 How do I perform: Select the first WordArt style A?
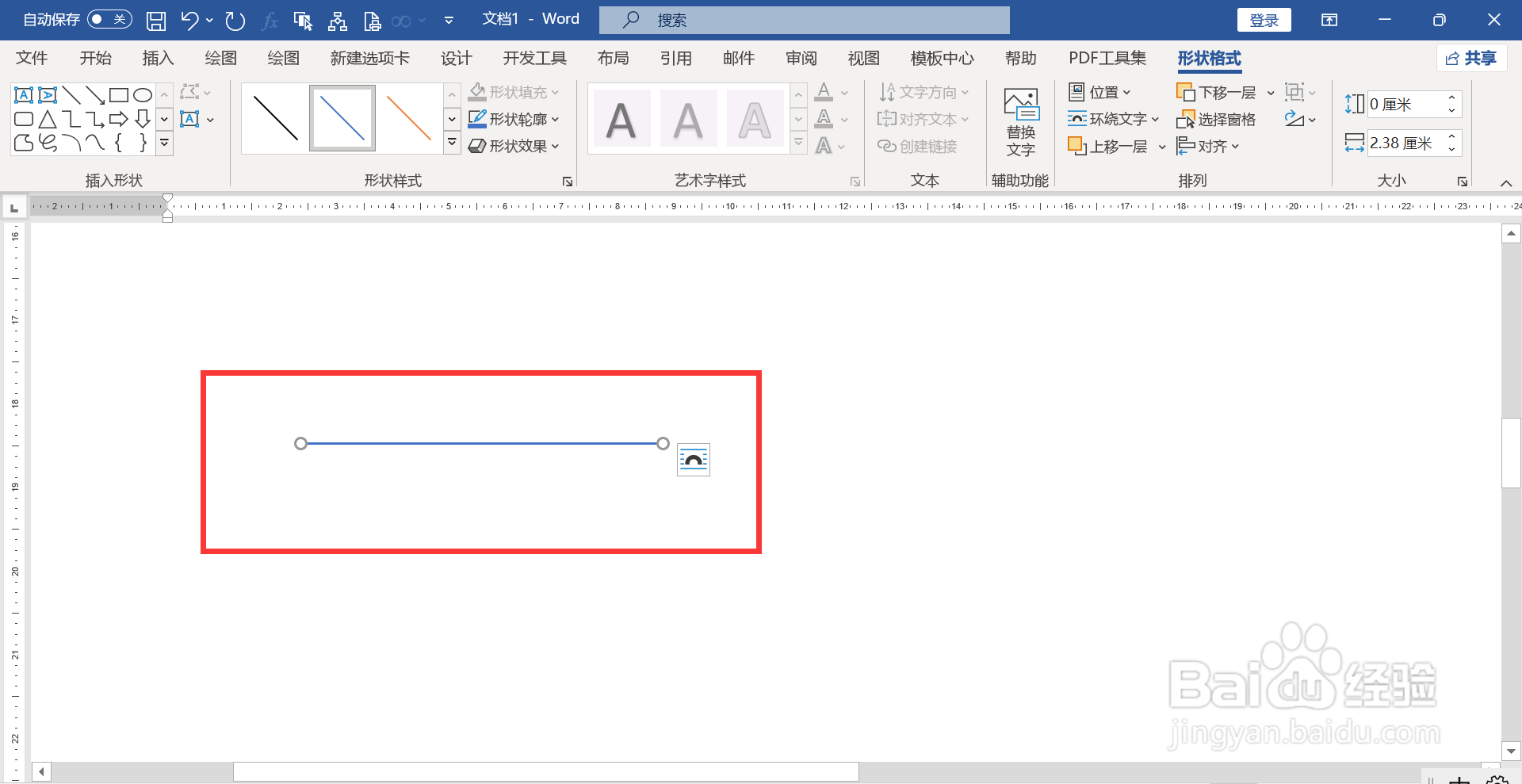pyautogui.click(x=621, y=119)
